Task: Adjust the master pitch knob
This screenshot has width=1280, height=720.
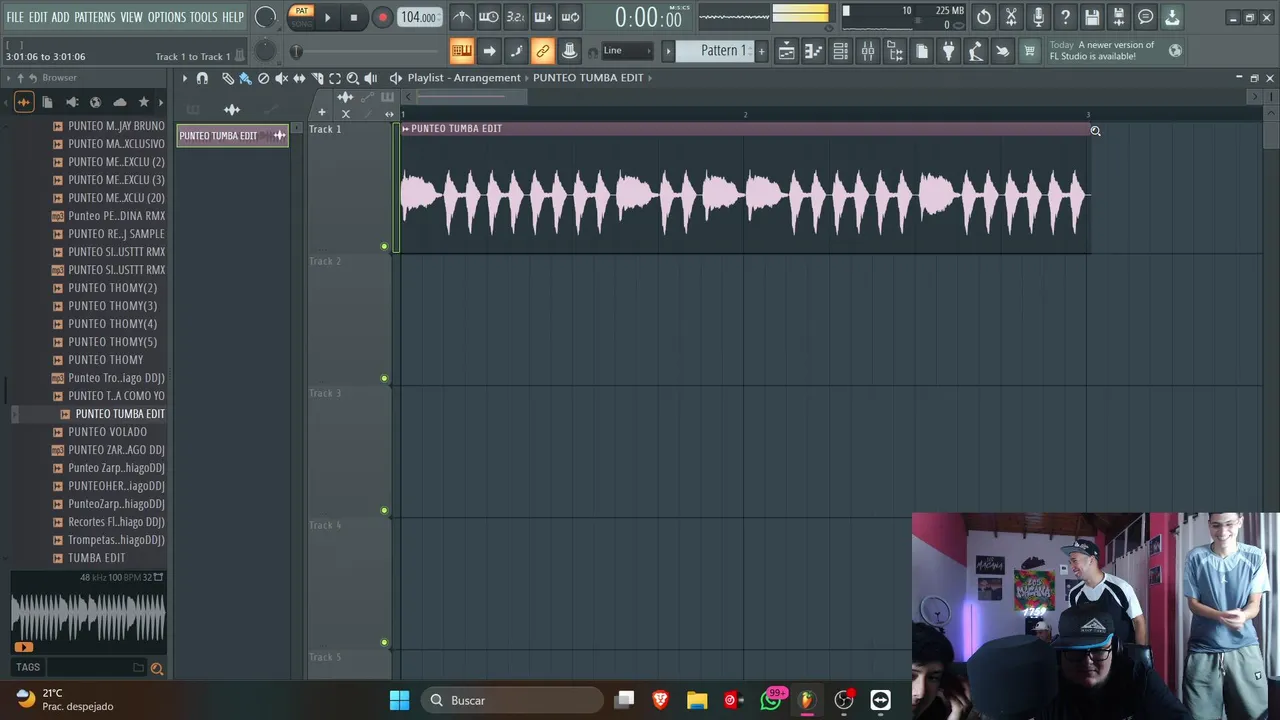Action: (x=265, y=51)
